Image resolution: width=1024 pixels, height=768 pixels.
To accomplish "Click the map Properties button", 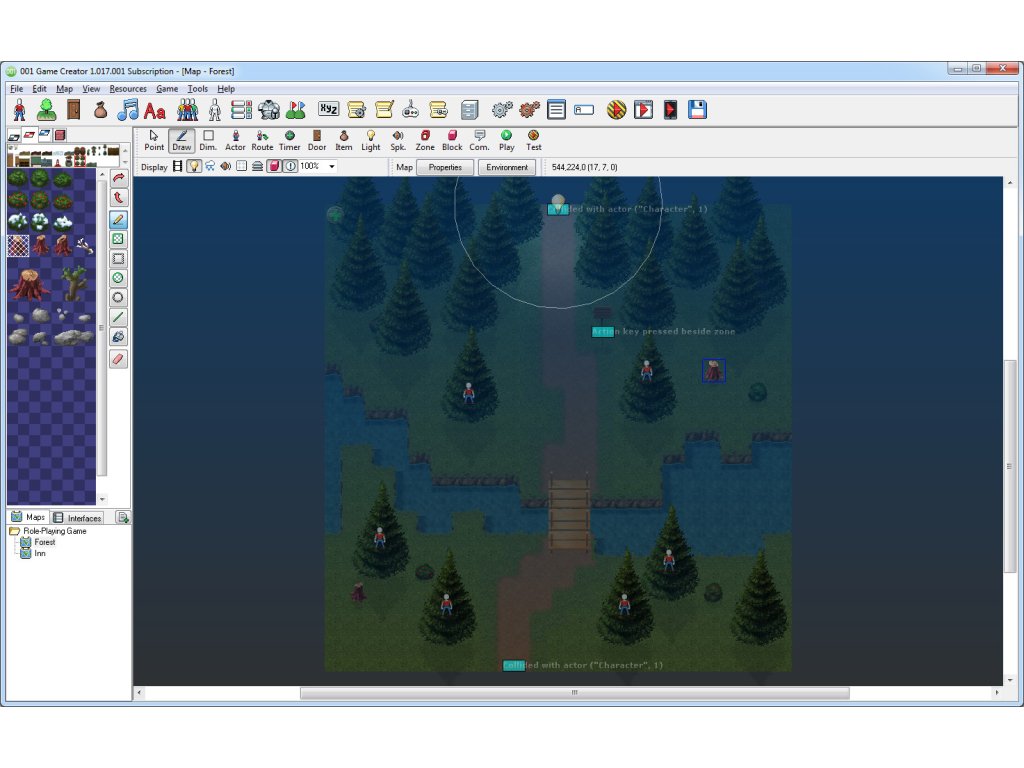I will pyautogui.click(x=445, y=167).
